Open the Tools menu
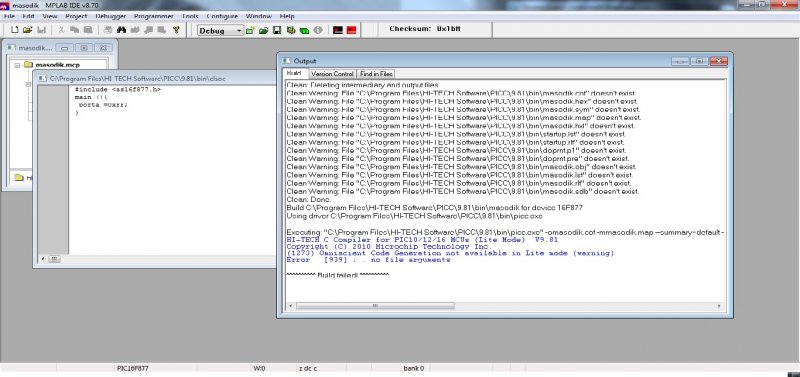 [x=190, y=16]
